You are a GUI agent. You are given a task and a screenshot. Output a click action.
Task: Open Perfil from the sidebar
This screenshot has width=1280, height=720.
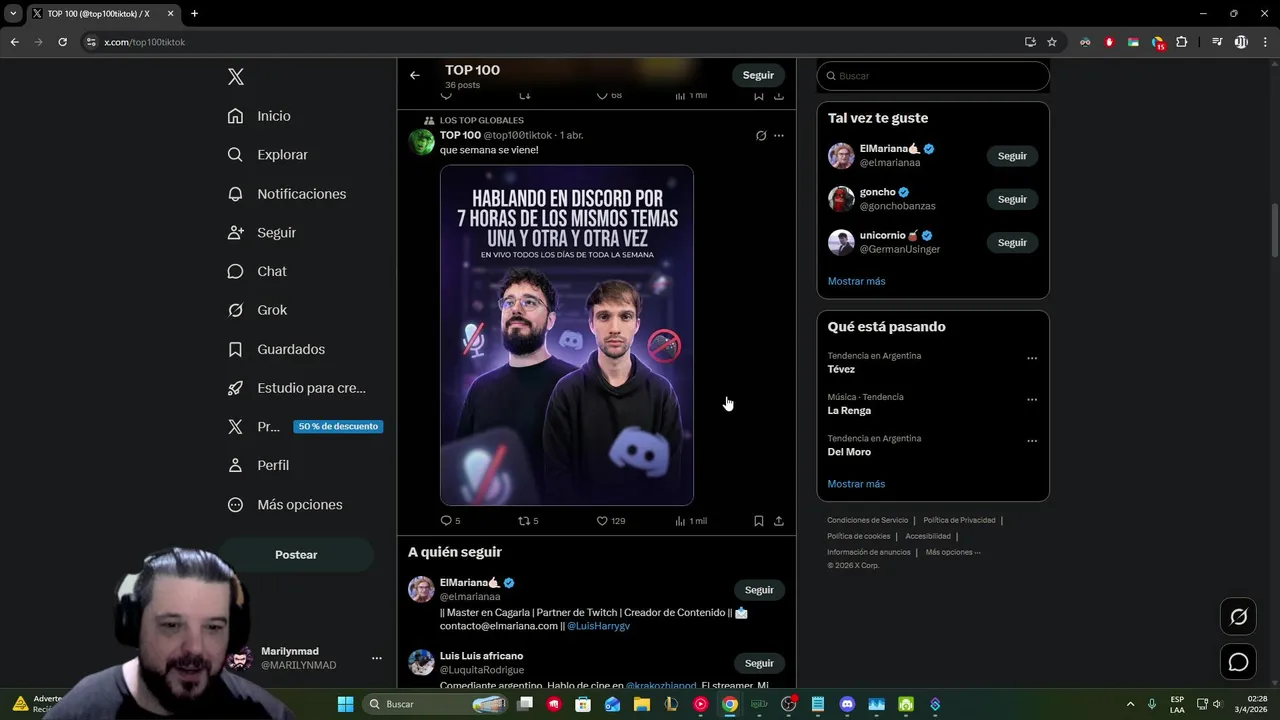point(258,465)
